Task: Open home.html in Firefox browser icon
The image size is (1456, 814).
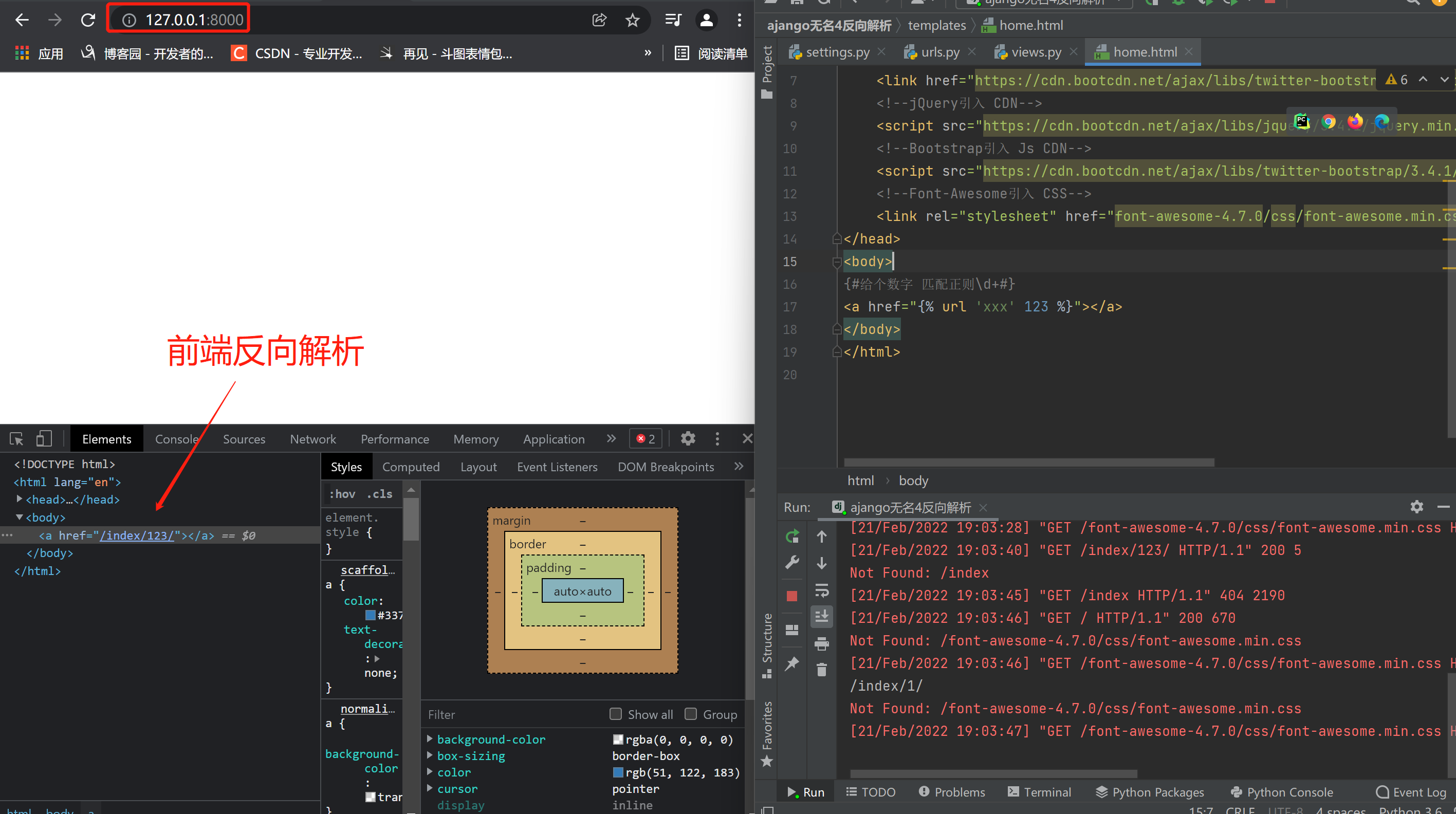Action: tap(1355, 121)
